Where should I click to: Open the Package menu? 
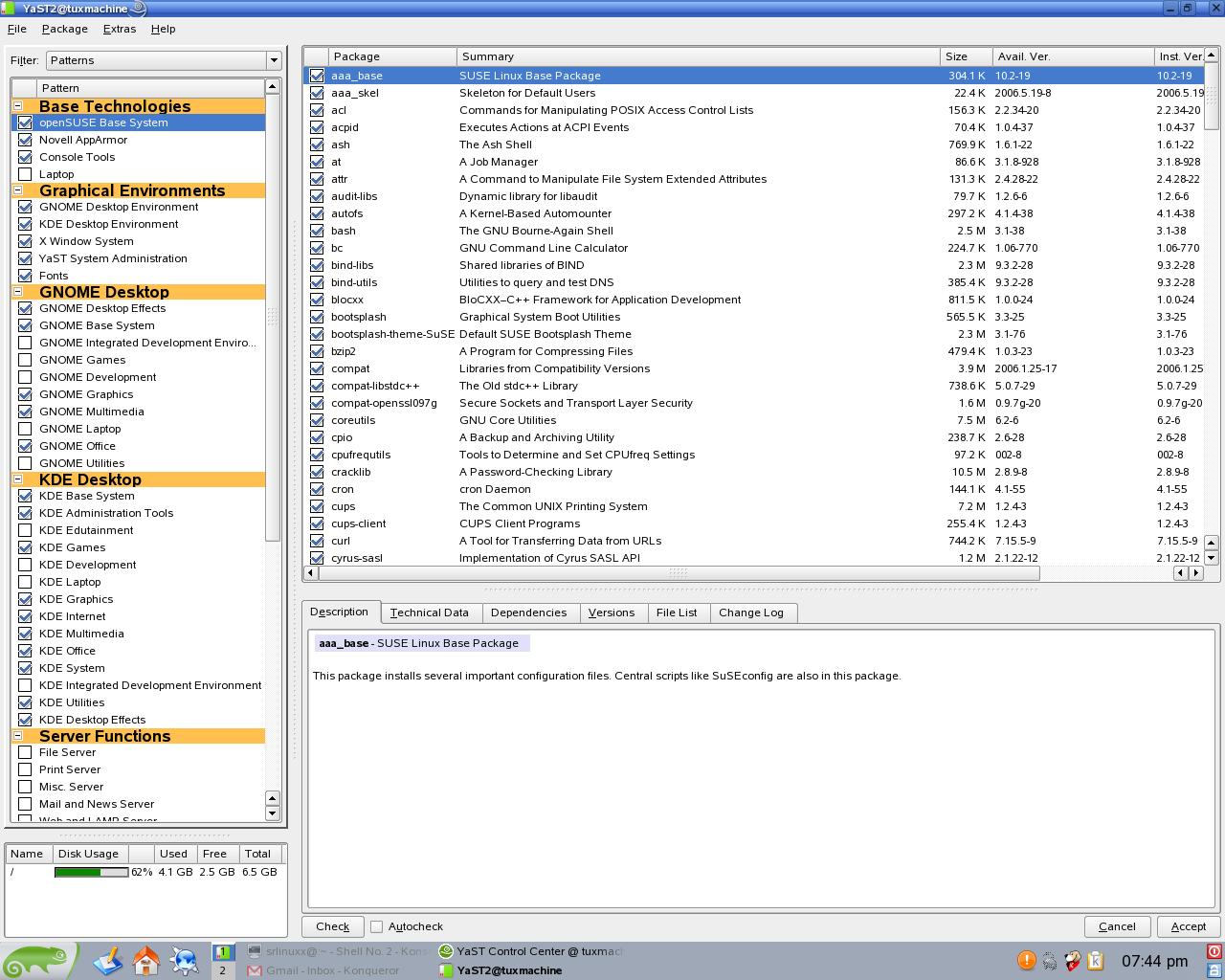pos(65,29)
